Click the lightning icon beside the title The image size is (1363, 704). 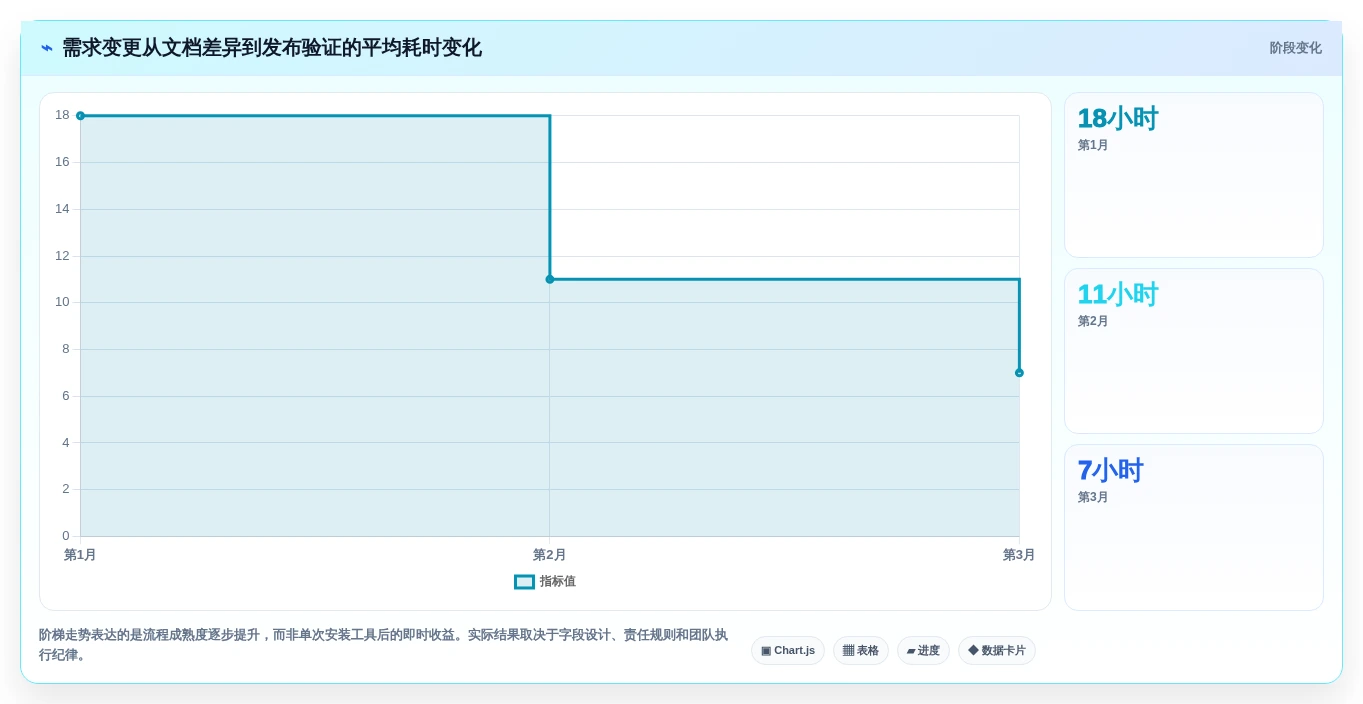[x=47, y=48]
